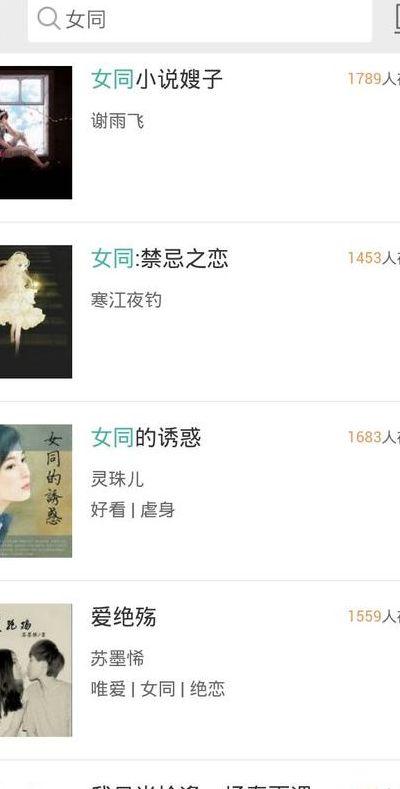Select the title 女同小说嫂子
This screenshot has width=400, height=789.
point(156,80)
